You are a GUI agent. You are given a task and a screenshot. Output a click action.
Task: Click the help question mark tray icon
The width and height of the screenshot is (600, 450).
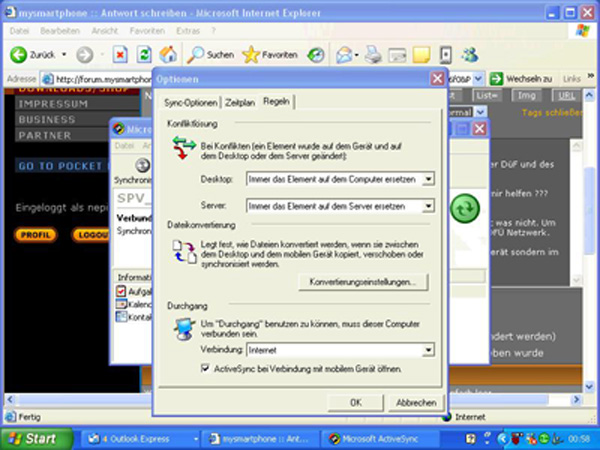471,439
